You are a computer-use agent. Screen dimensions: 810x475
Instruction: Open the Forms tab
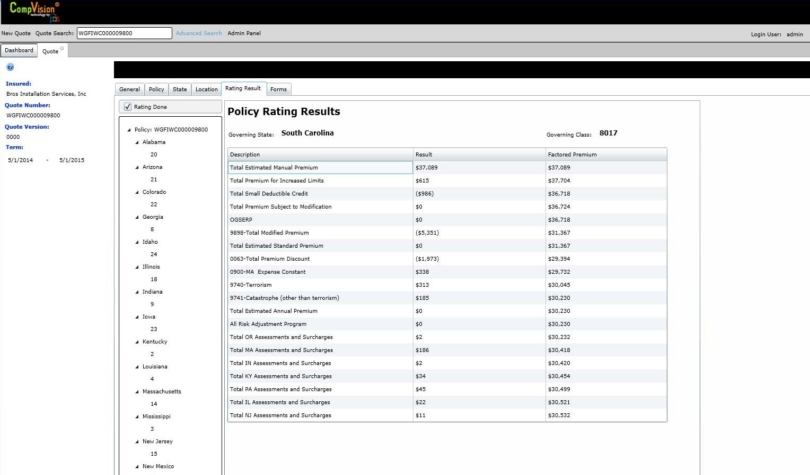pos(278,89)
